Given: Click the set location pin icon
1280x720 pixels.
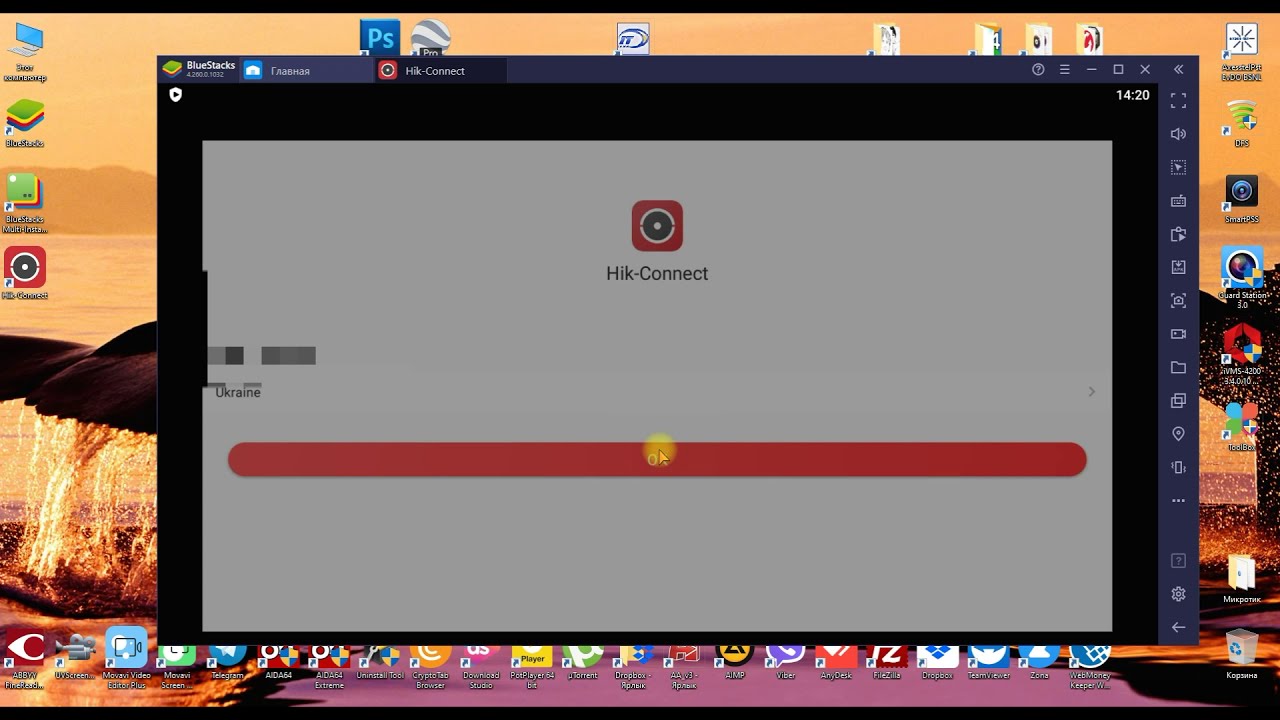Looking at the screenshot, I should tap(1178, 434).
